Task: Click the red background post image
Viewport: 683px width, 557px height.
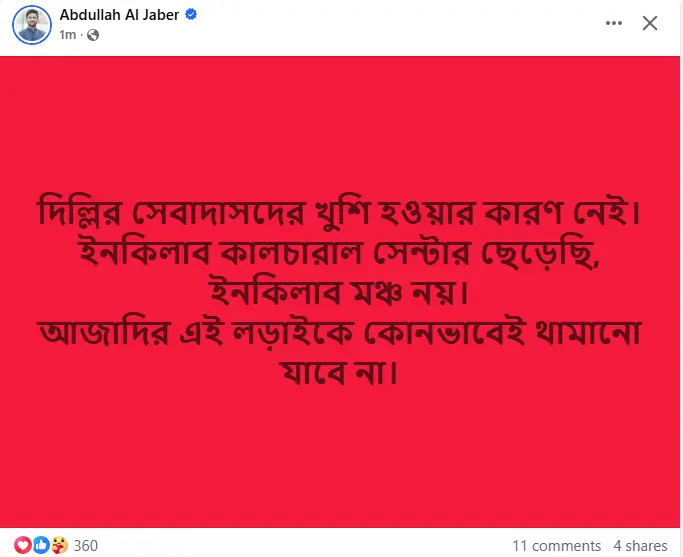Action: click(x=340, y=292)
